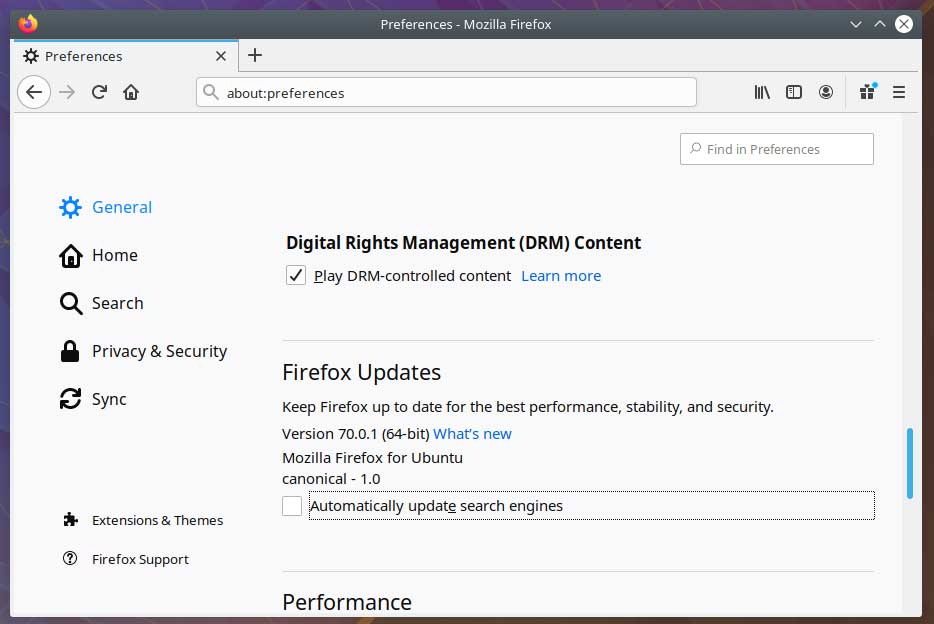Click the forward navigation arrow
The image size is (934, 624).
click(x=67, y=92)
